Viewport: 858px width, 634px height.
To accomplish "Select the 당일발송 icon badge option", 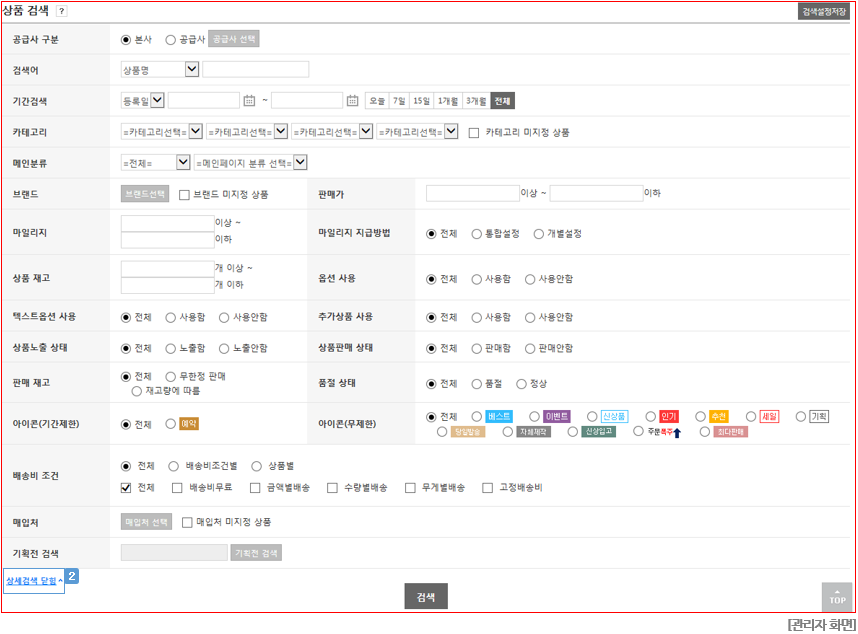I will (x=442, y=432).
